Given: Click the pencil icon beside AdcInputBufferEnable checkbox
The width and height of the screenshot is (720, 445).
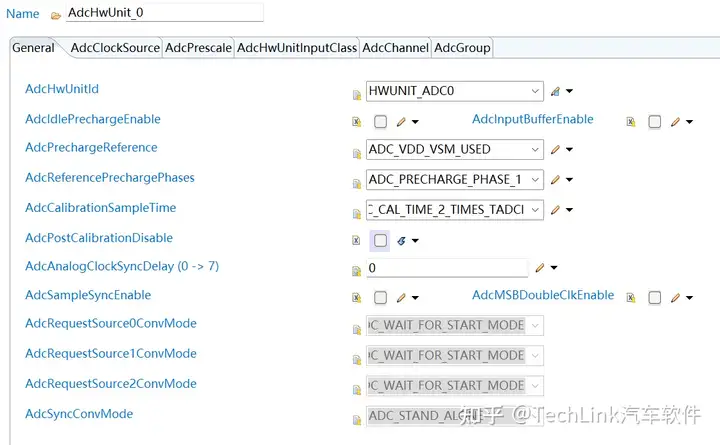Looking at the screenshot, I should coord(676,122).
